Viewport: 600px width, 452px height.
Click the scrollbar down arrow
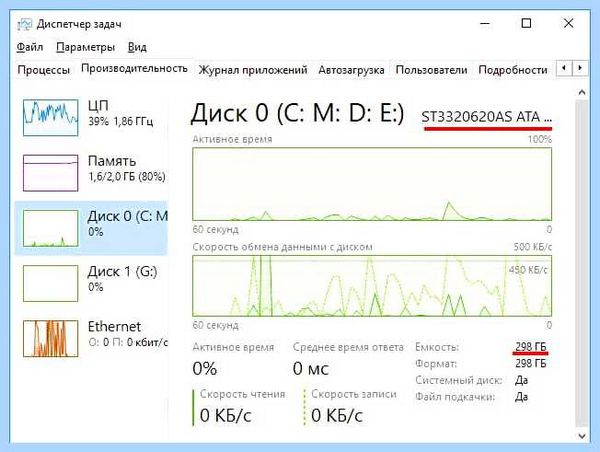click(582, 436)
